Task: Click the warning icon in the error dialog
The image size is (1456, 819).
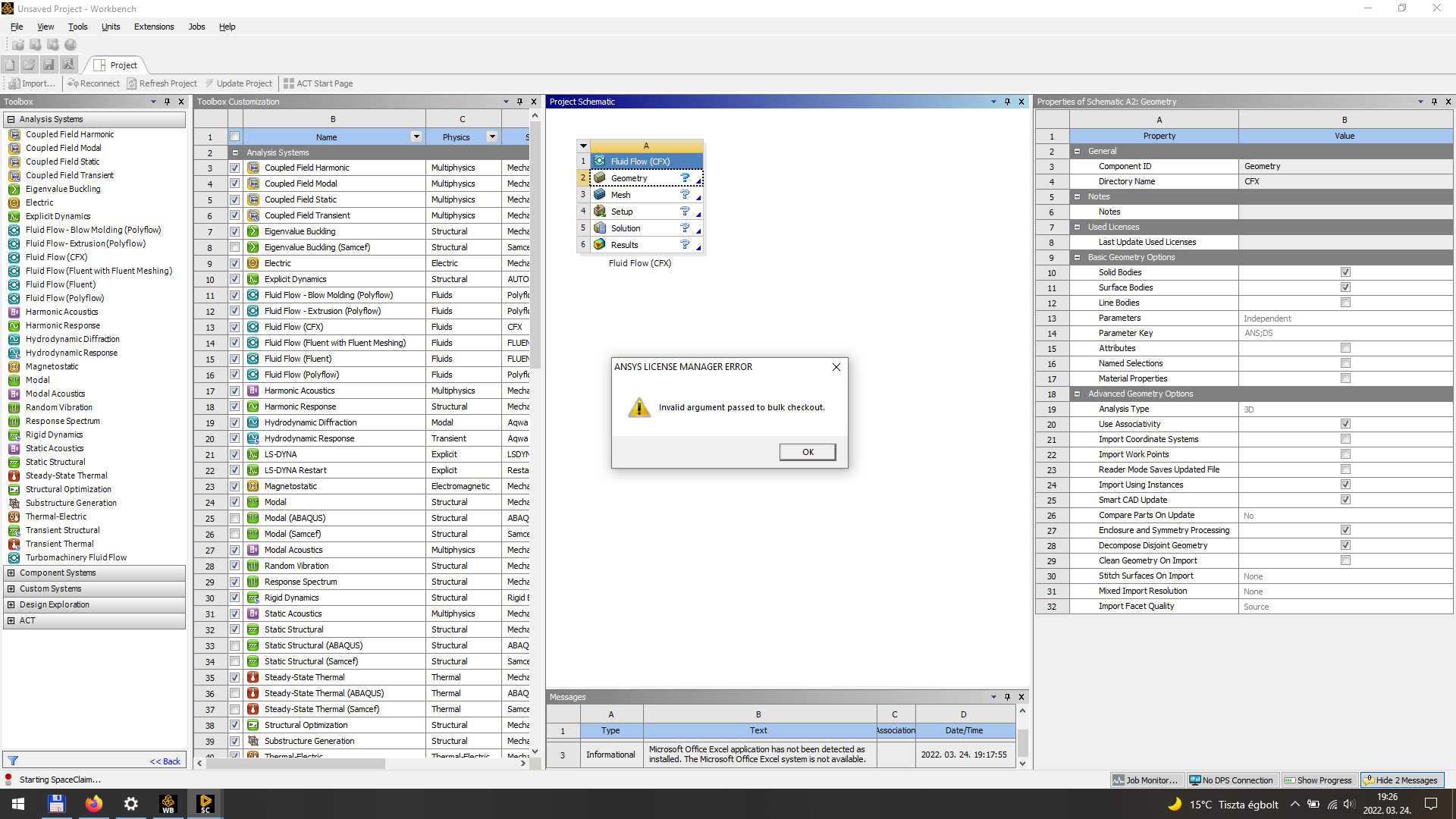Action: [x=639, y=407]
